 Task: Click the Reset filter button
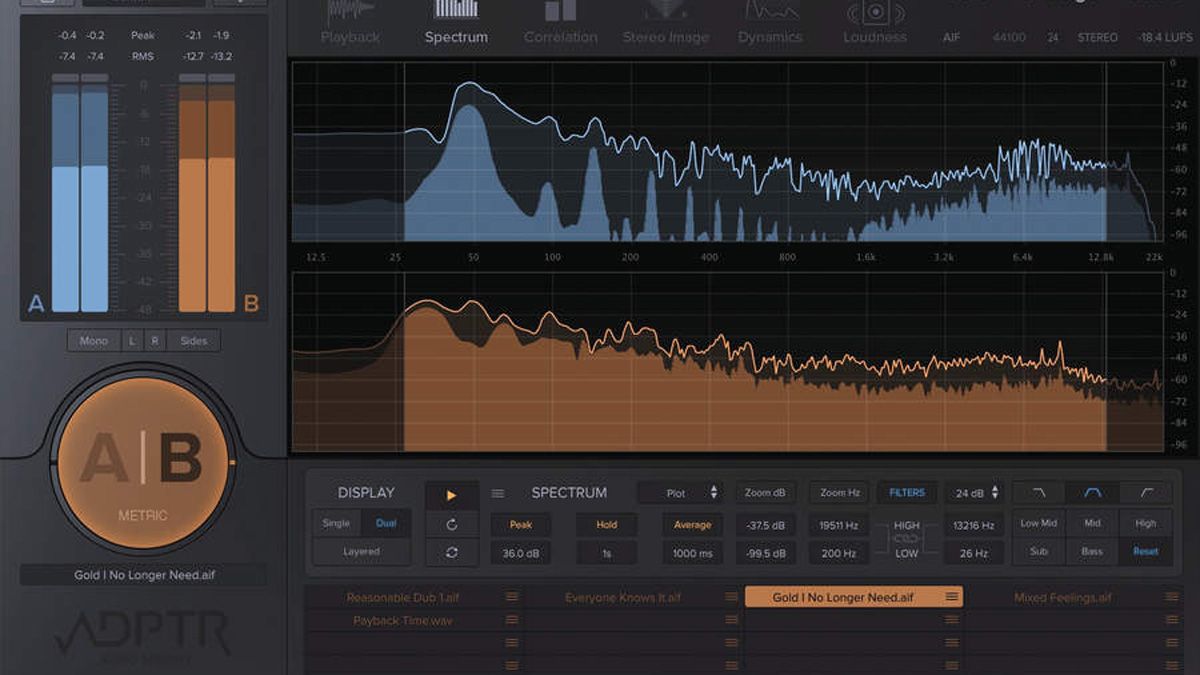pyautogui.click(x=1146, y=551)
